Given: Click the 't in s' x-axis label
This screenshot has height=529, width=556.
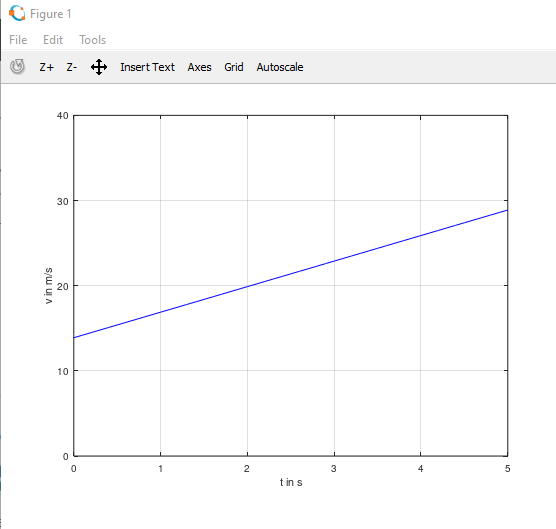Looking at the screenshot, I should point(291,482).
